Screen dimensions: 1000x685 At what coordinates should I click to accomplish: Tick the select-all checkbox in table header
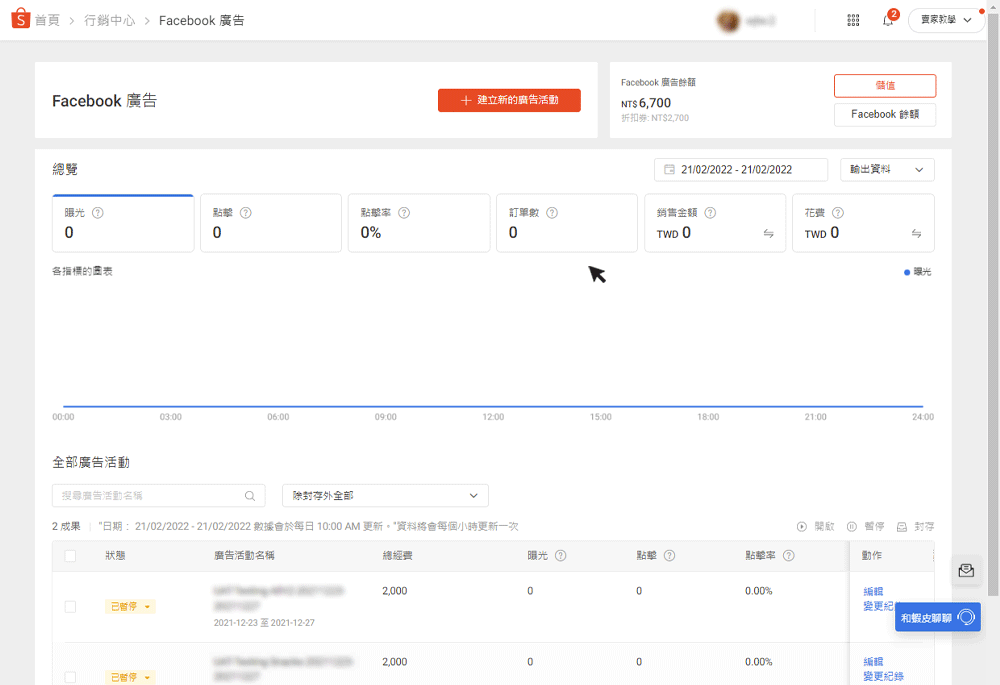(70, 556)
